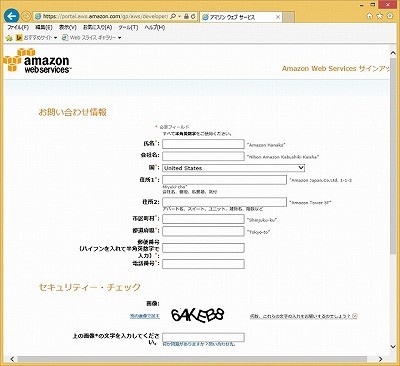Close the アマゾン ウェブ サービス tab
The width and height of the screenshot is (400, 366).
278,17
